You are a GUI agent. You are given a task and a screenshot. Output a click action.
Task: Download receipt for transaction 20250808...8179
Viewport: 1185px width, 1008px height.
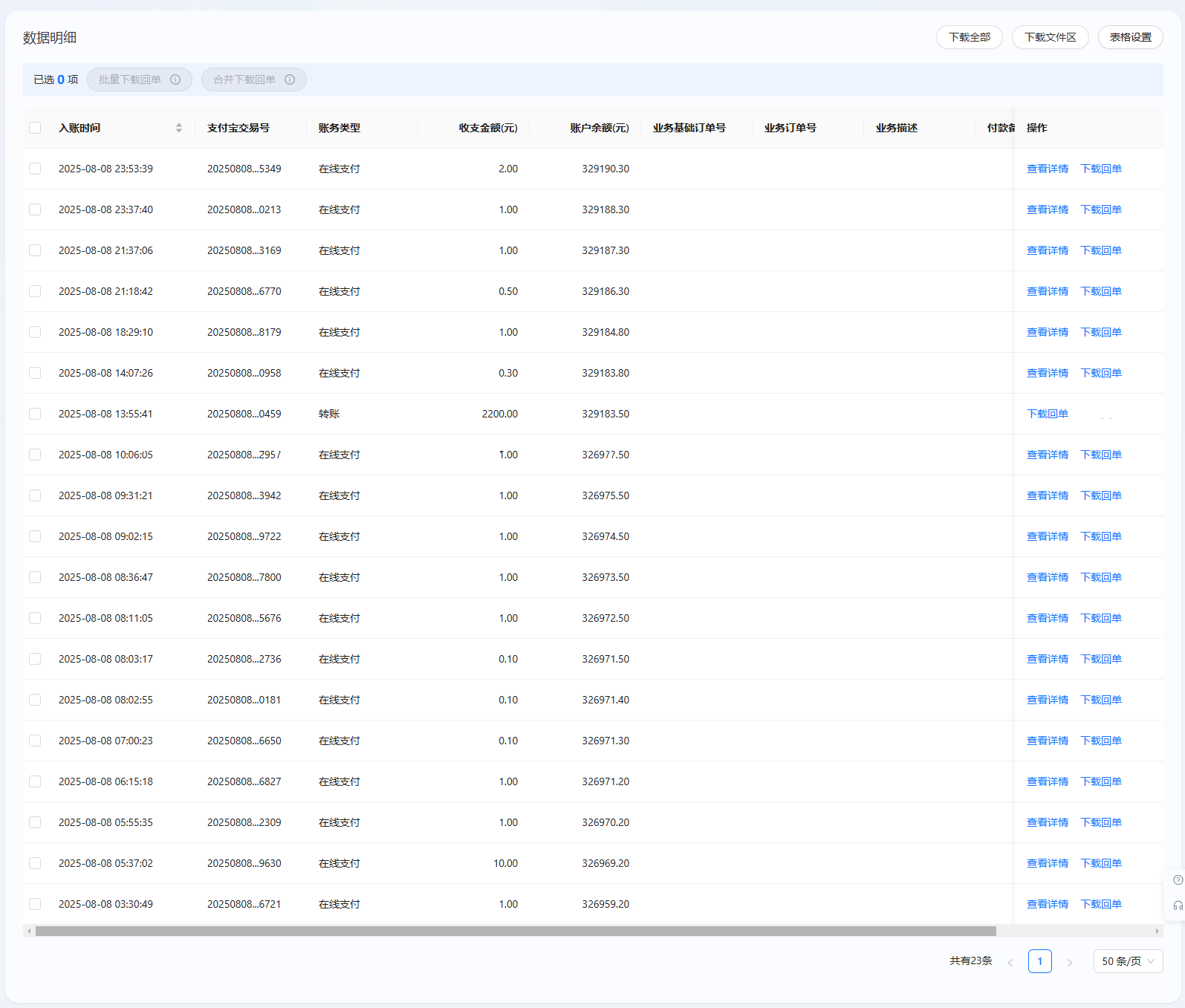[x=1101, y=332]
